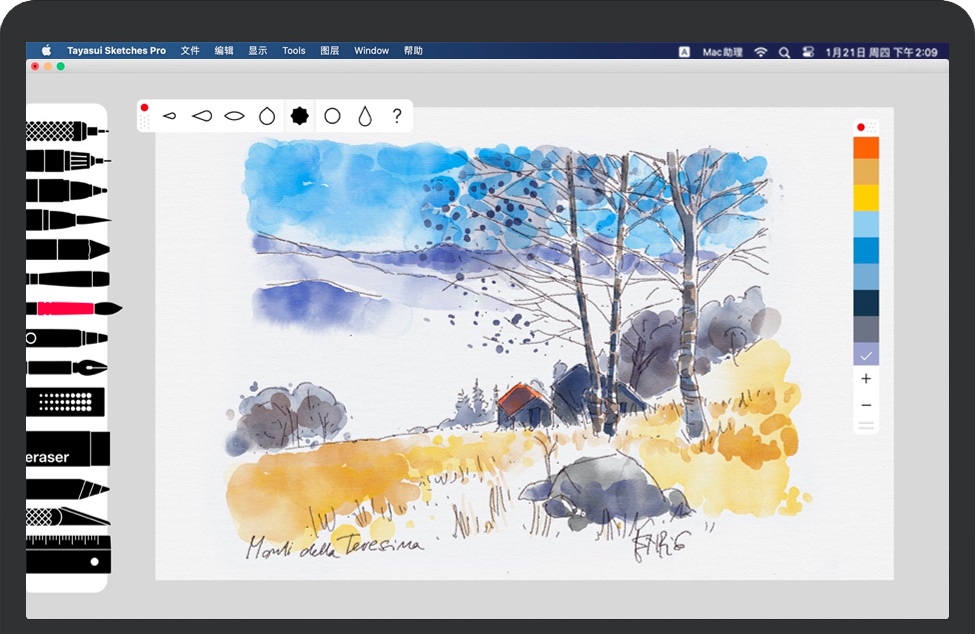Click red dot on color palette panel

coord(861,127)
